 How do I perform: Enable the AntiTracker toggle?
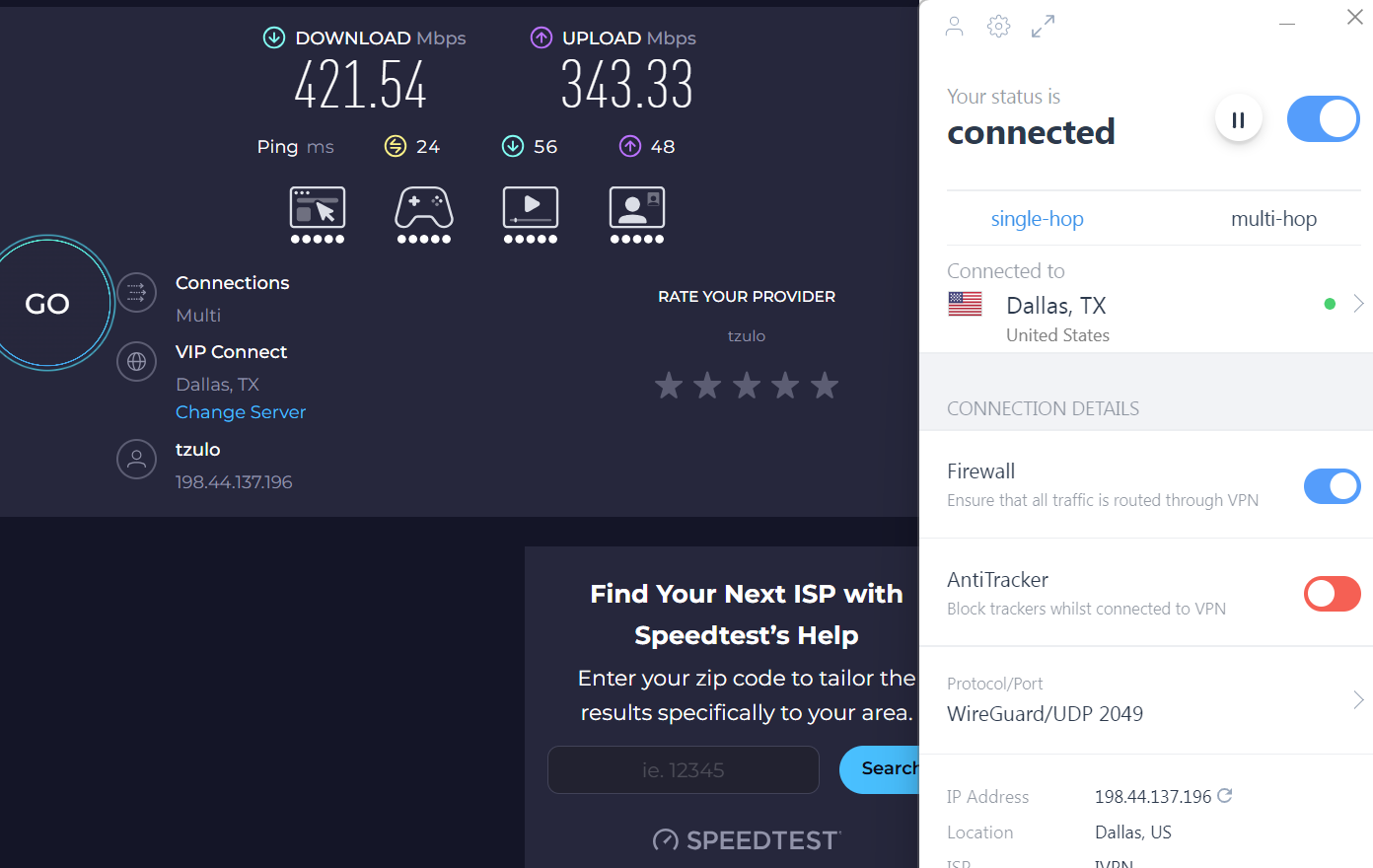click(x=1333, y=594)
